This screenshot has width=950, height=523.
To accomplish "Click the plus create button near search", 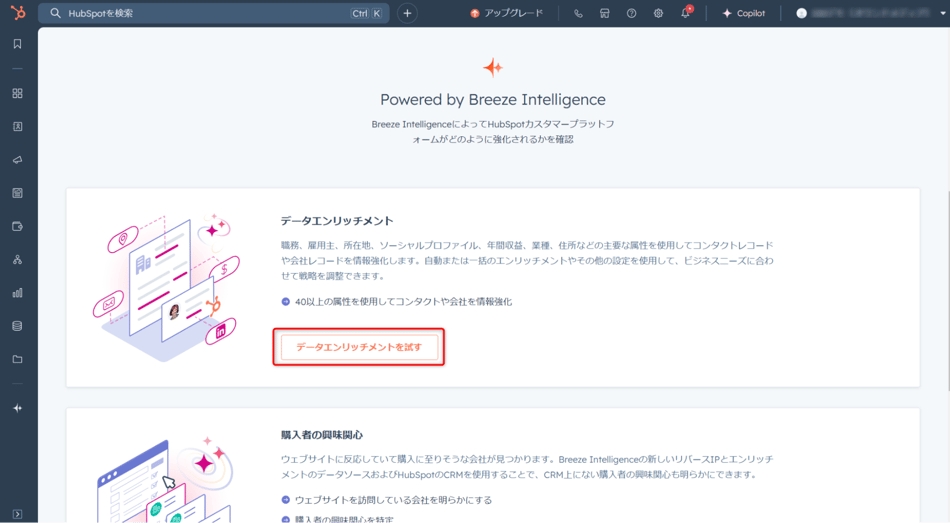I will click(x=407, y=13).
